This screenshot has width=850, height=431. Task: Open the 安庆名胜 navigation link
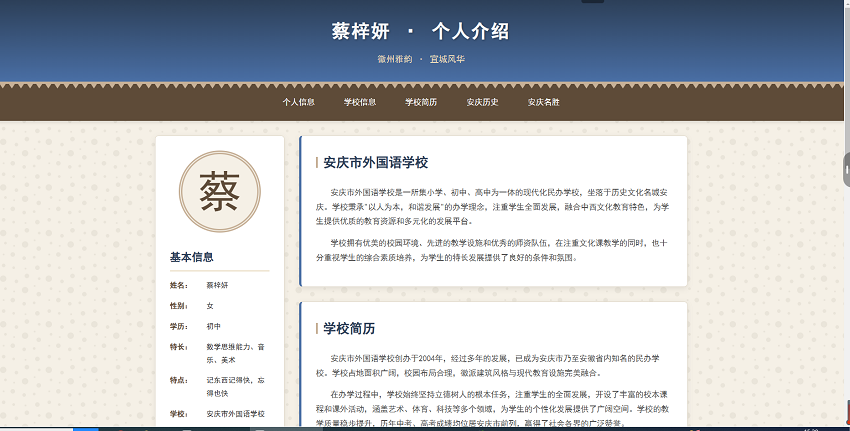(543, 102)
